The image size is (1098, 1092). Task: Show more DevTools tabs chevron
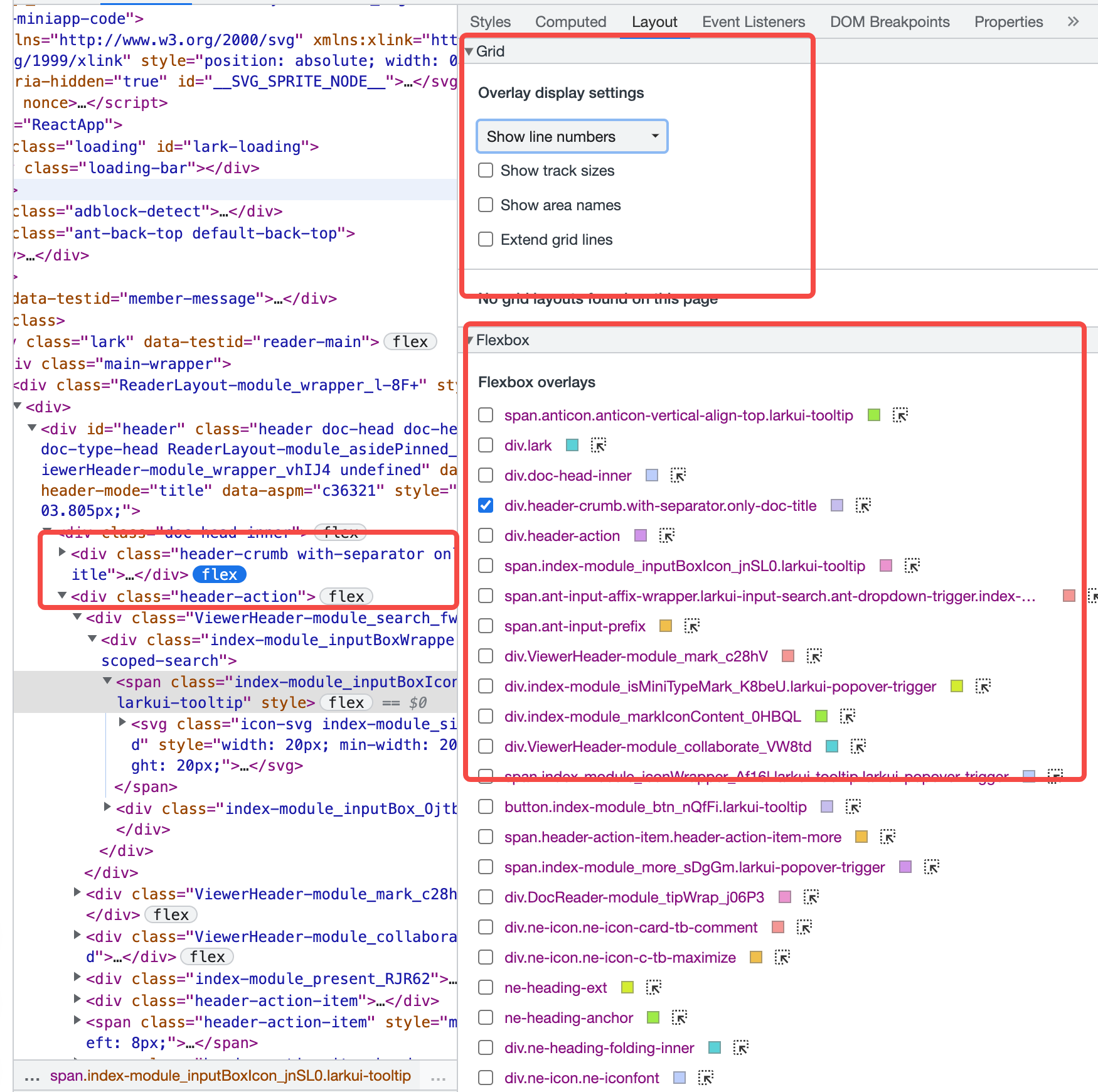(x=1074, y=22)
